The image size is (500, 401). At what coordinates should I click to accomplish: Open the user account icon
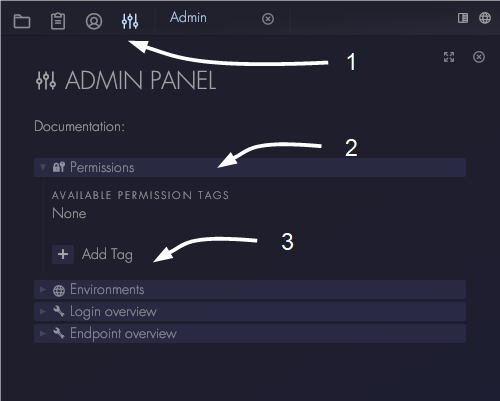94,21
